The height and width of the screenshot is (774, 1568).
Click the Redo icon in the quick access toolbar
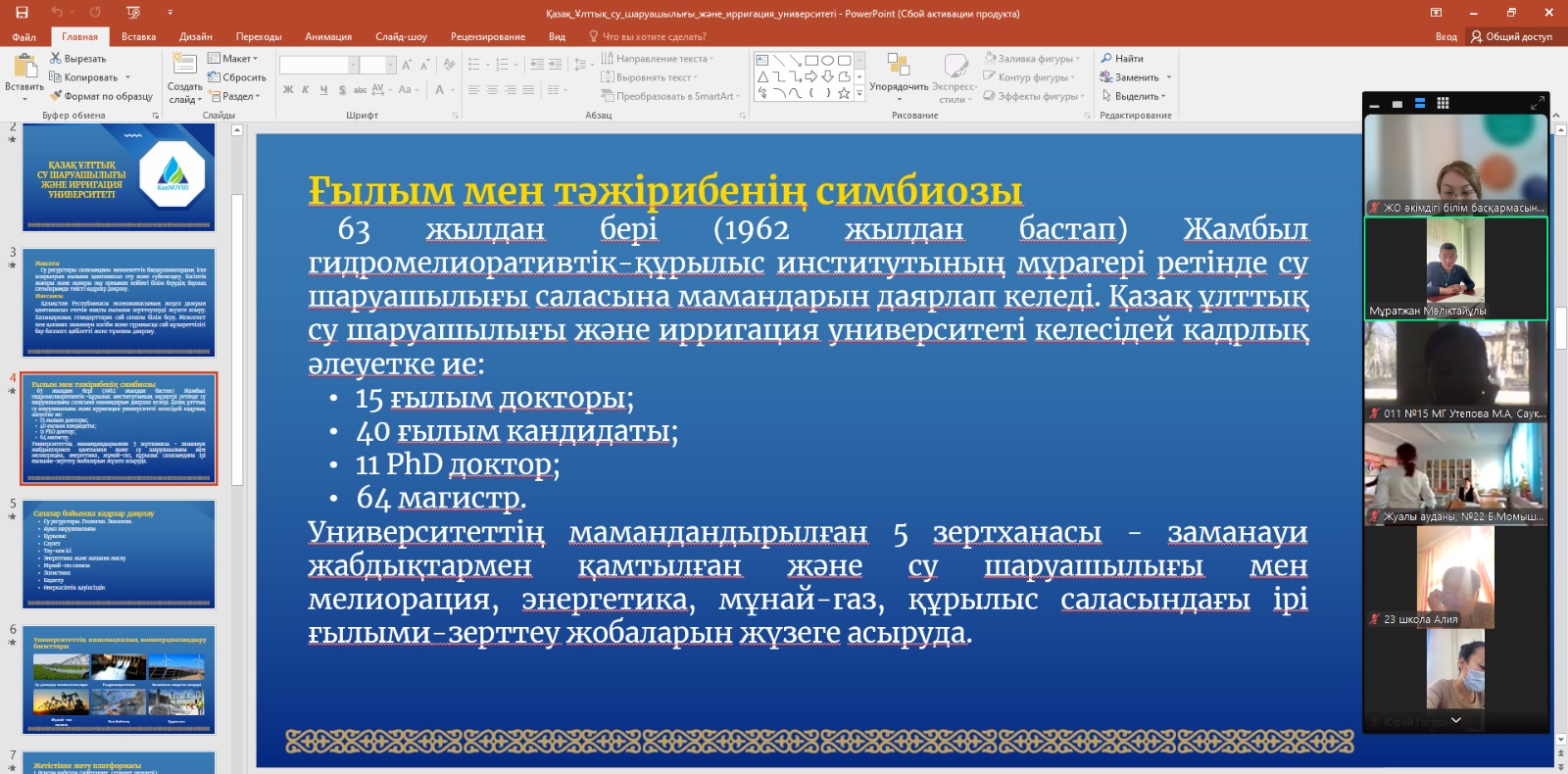pyautogui.click(x=95, y=13)
